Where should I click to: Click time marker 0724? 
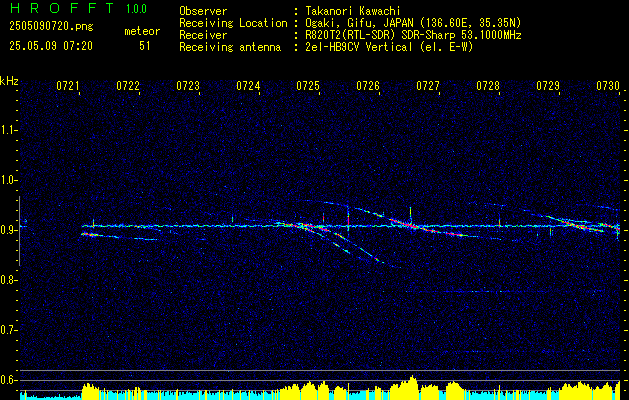248,86
